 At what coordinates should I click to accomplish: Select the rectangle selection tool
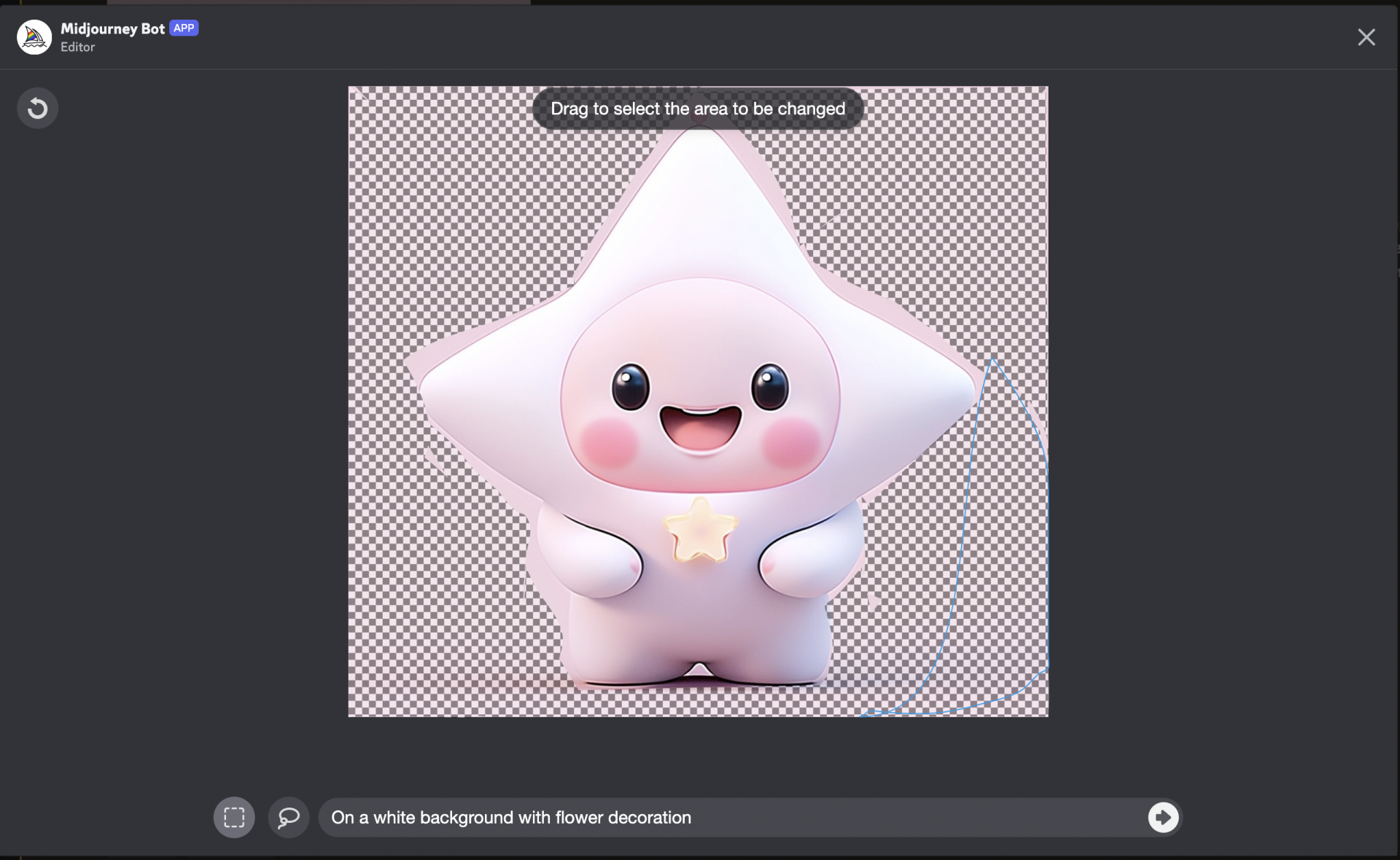tap(234, 817)
